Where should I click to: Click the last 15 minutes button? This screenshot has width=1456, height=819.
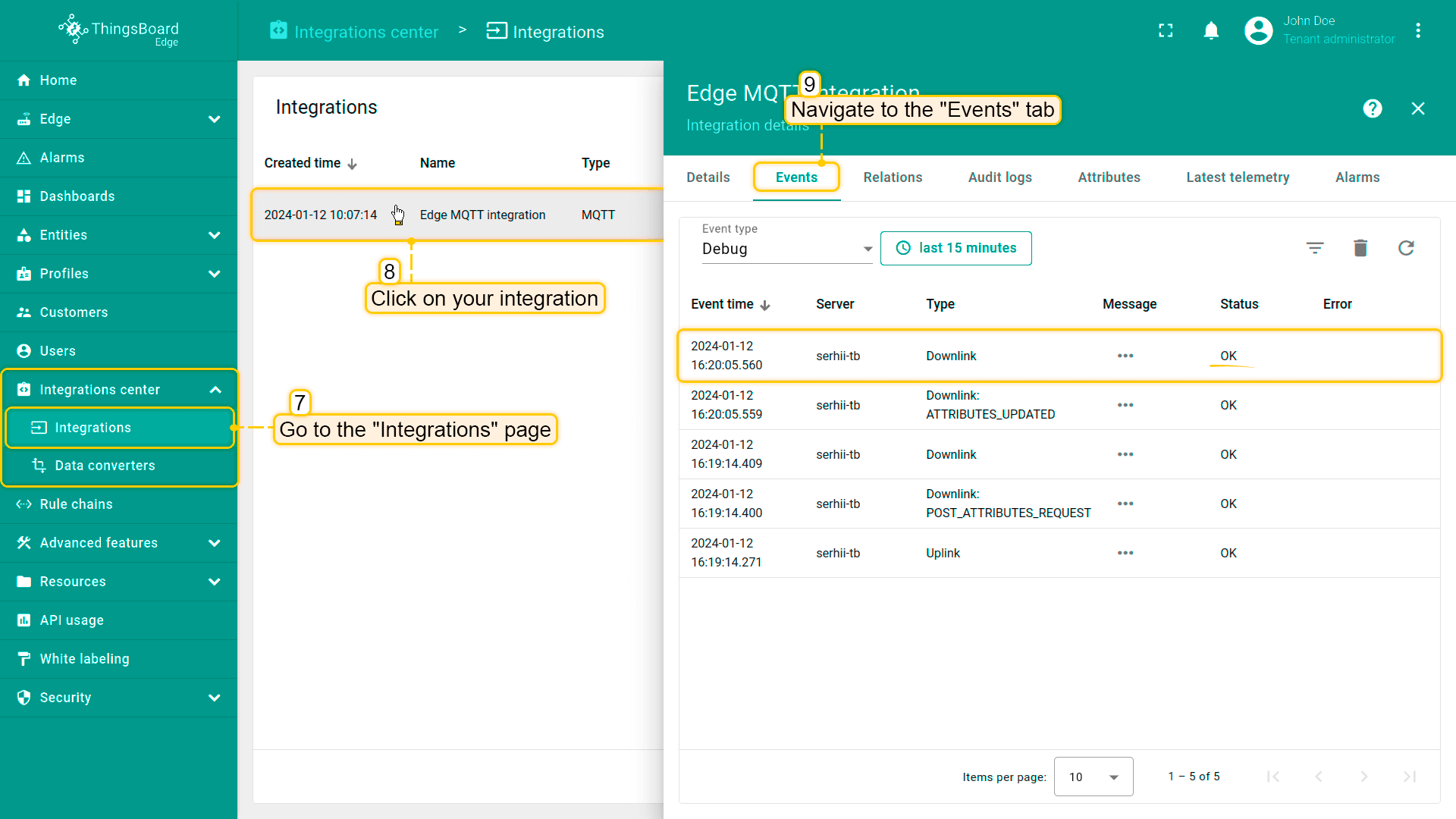click(x=955, y=248)
